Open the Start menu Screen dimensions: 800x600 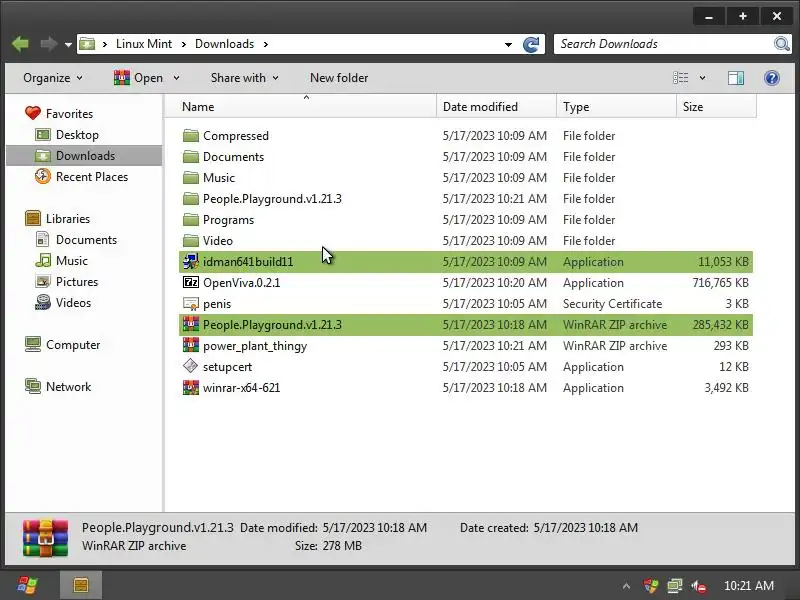[28, 585]
